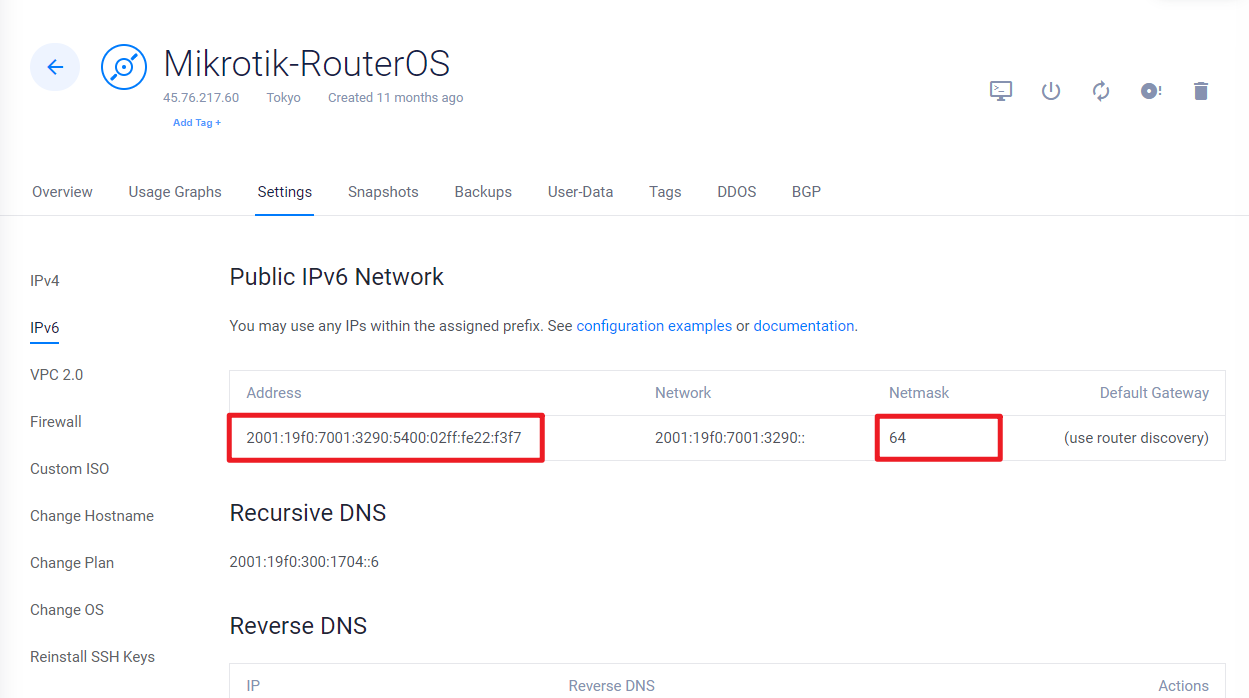Power off the server
Viewport: 1249px width, 698px height.
(1050, 90)
